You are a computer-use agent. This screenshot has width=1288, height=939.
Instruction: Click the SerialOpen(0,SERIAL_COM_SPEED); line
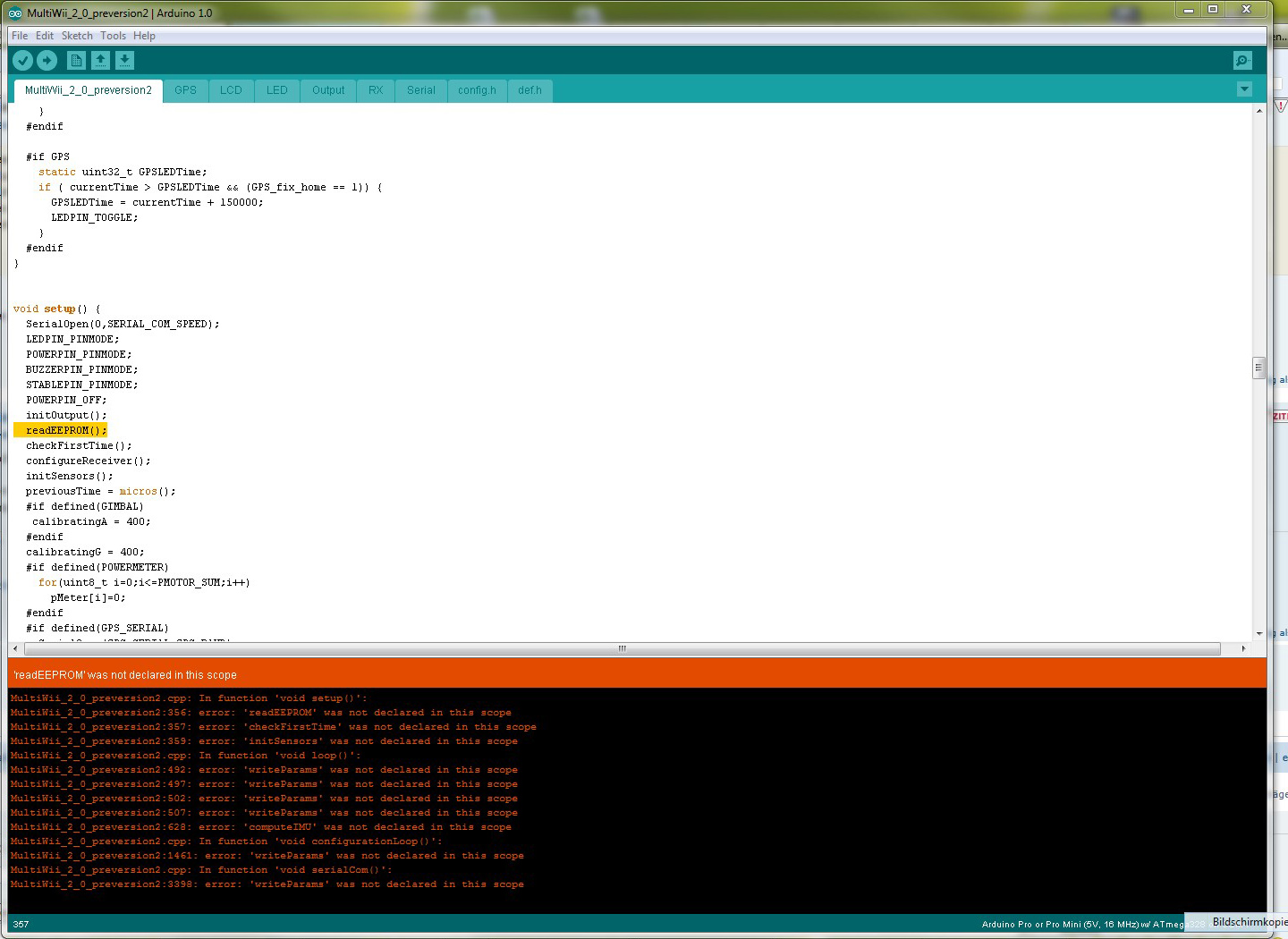123,324
